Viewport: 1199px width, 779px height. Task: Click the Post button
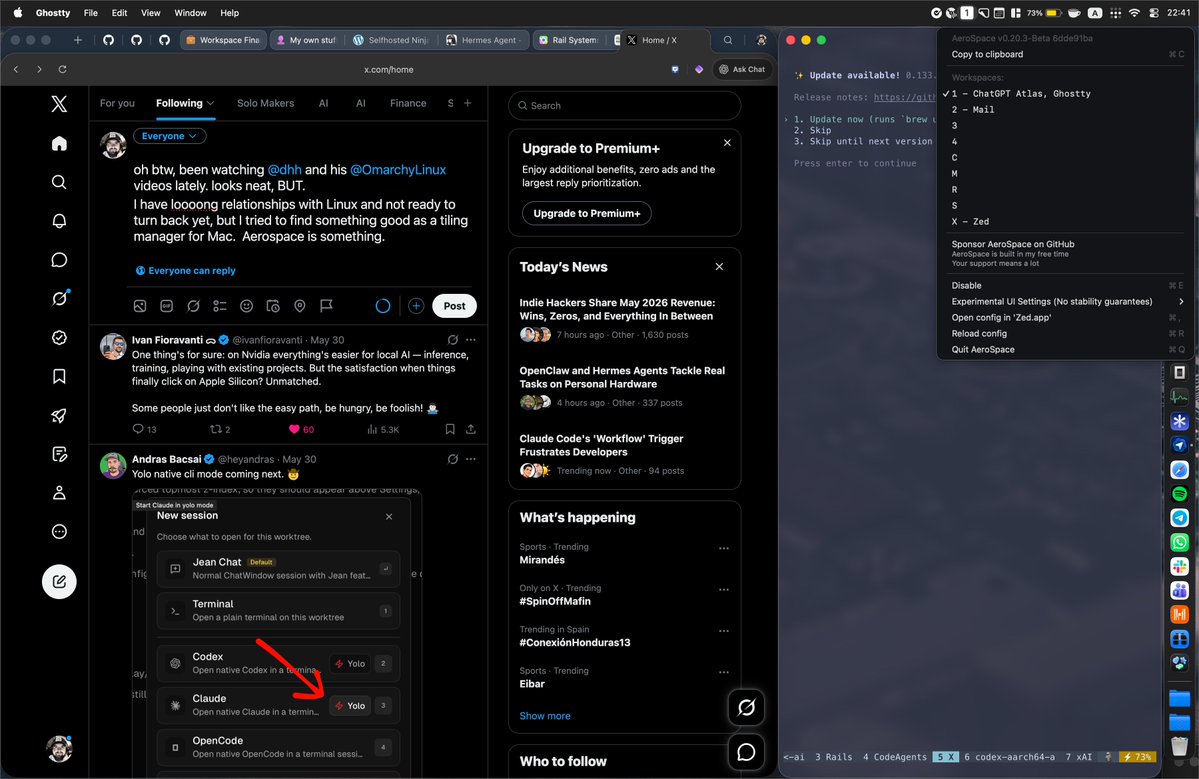point(454,306)
